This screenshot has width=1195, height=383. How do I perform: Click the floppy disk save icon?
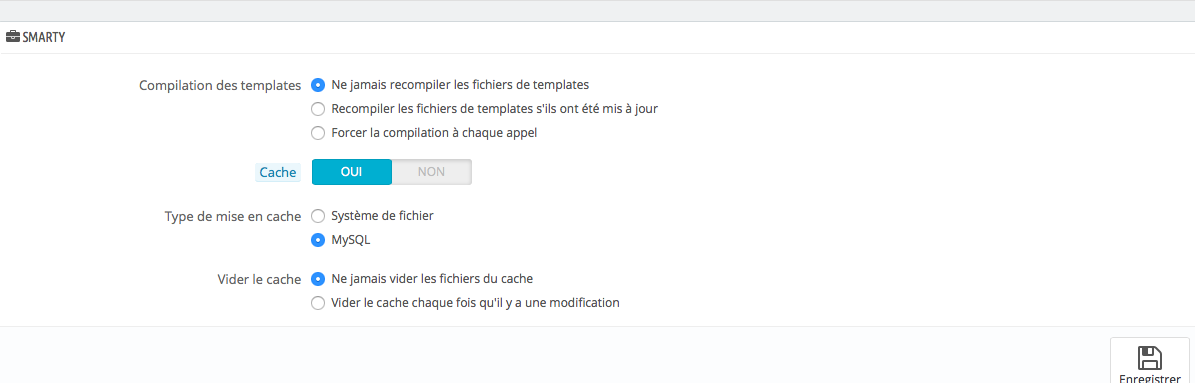tap(1149, 358)
